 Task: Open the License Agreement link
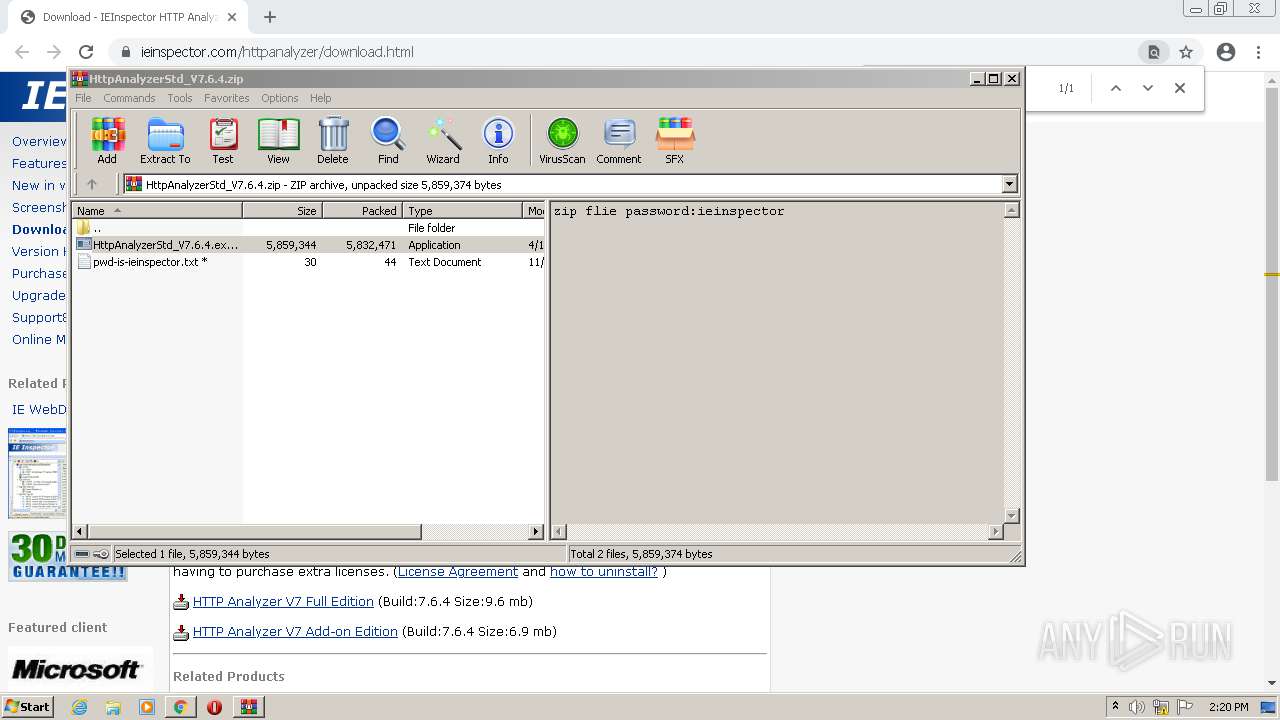coord(458,572)
